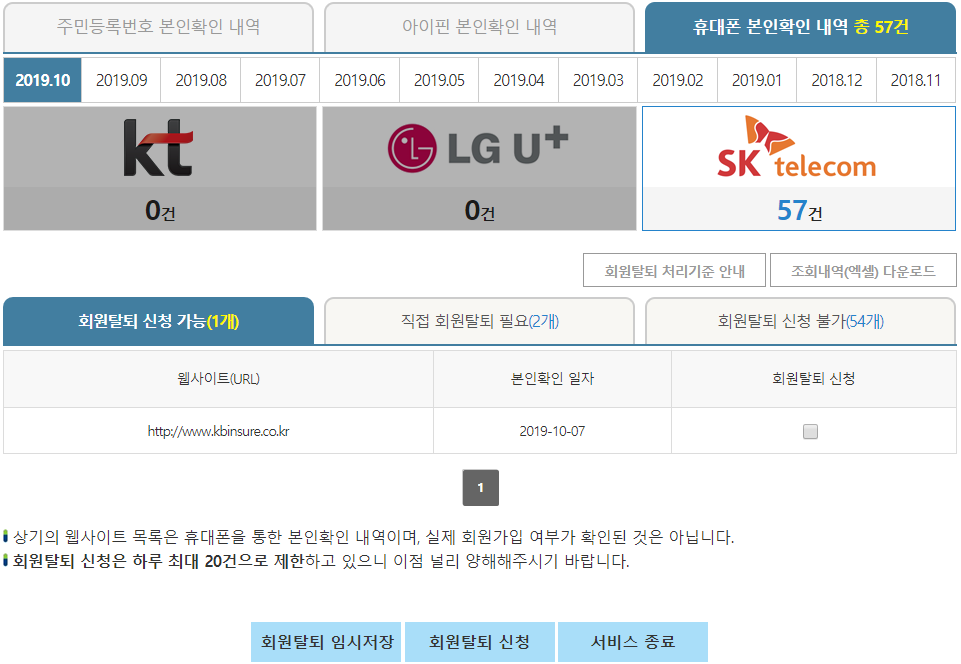The width and height of the screenshot is (961, 664).
Task: Select the 2019.07 month tab
Action: 280,80
